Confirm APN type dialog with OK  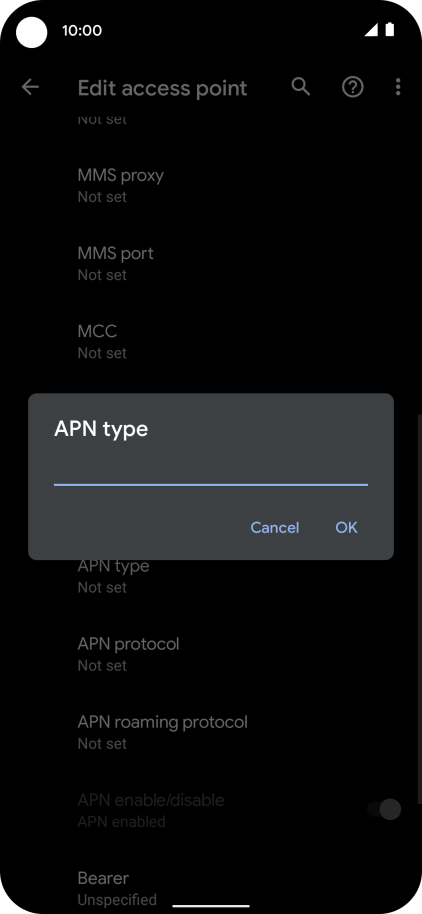[346, 528]
